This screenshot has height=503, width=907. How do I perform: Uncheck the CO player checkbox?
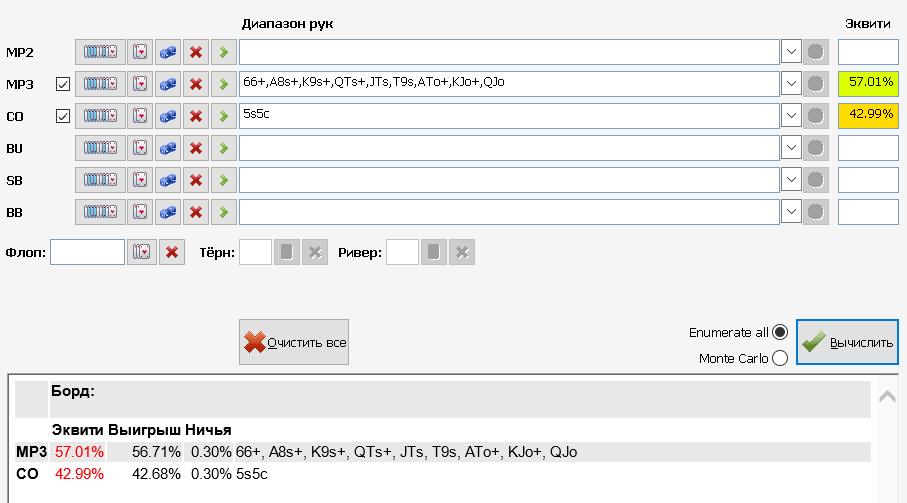click(63, 116)
